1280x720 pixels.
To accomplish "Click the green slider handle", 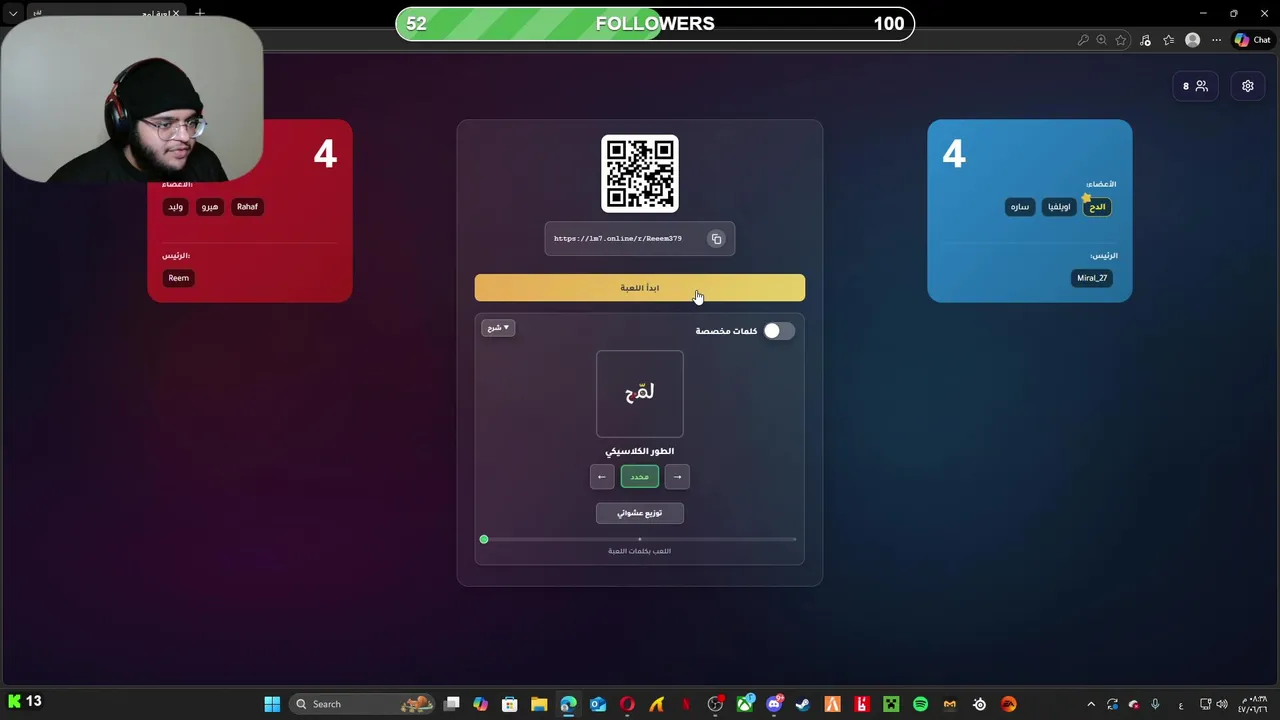I will point(484,540).
